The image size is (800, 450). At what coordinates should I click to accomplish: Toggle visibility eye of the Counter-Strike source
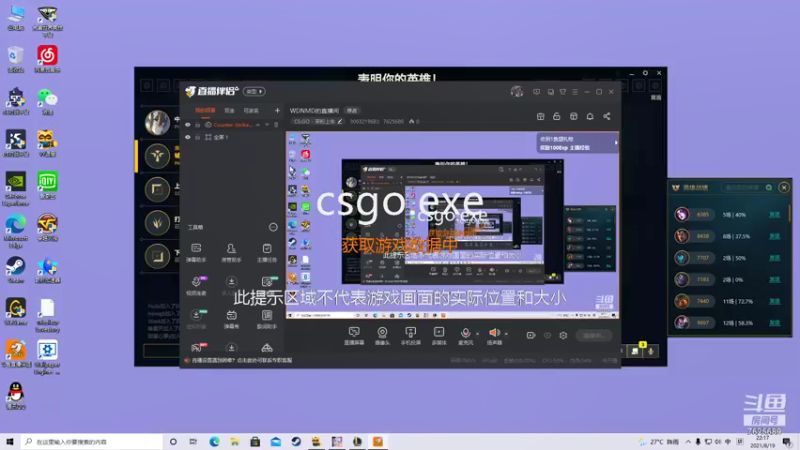point(188,125)
